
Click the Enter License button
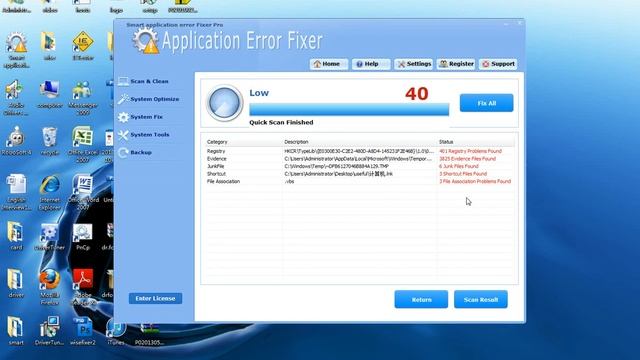(156, 299)
